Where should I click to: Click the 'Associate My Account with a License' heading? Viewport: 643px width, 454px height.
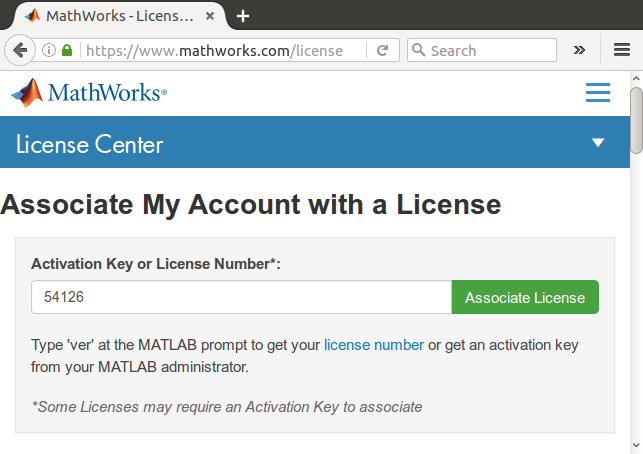coord(251,205)
